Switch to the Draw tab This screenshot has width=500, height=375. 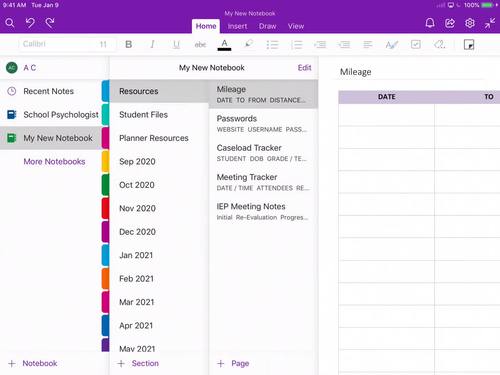(x=267, y=26)
